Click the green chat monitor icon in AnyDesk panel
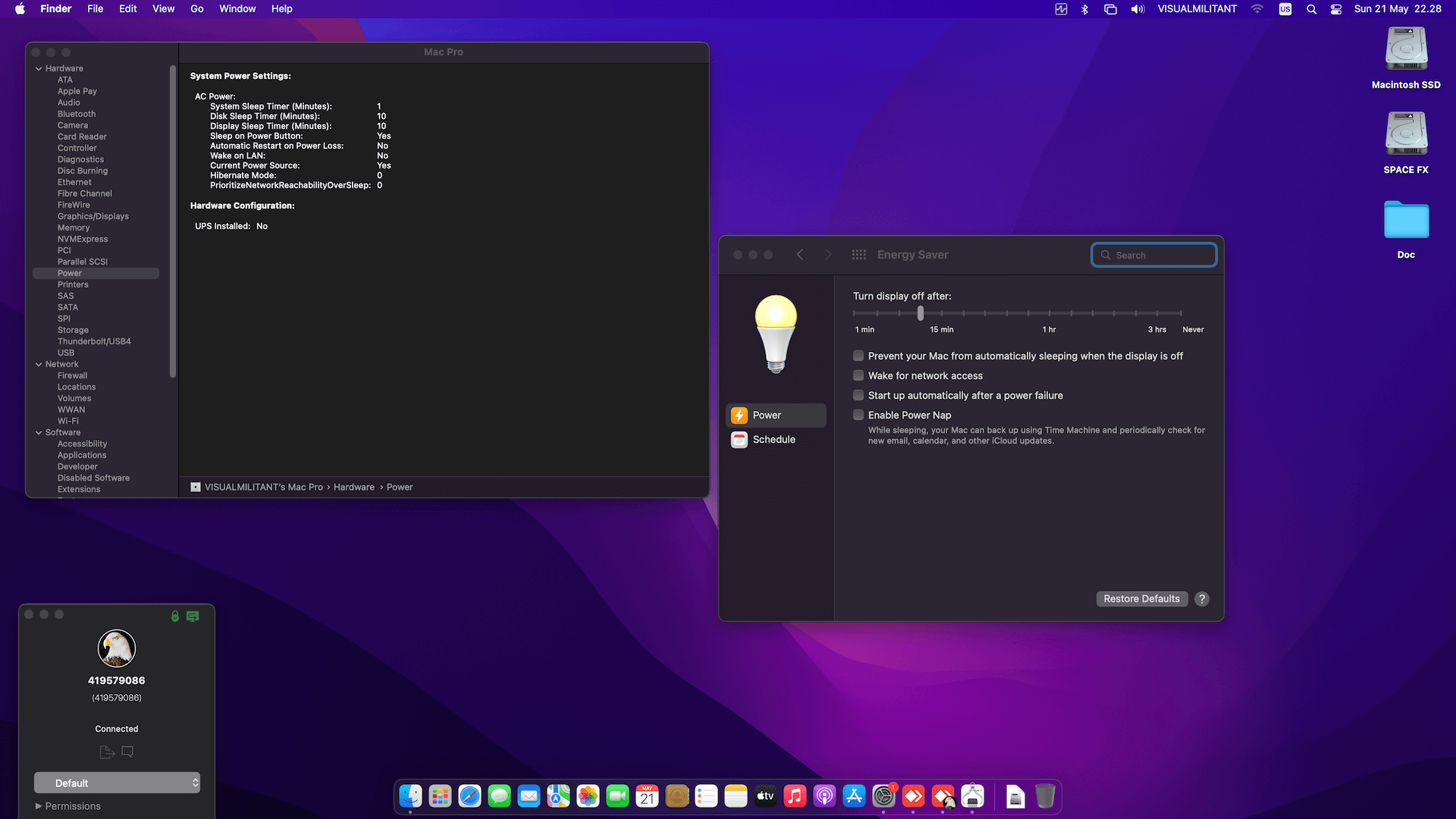The width and height of the screenshot is (1456, 819). coord(193,617)
